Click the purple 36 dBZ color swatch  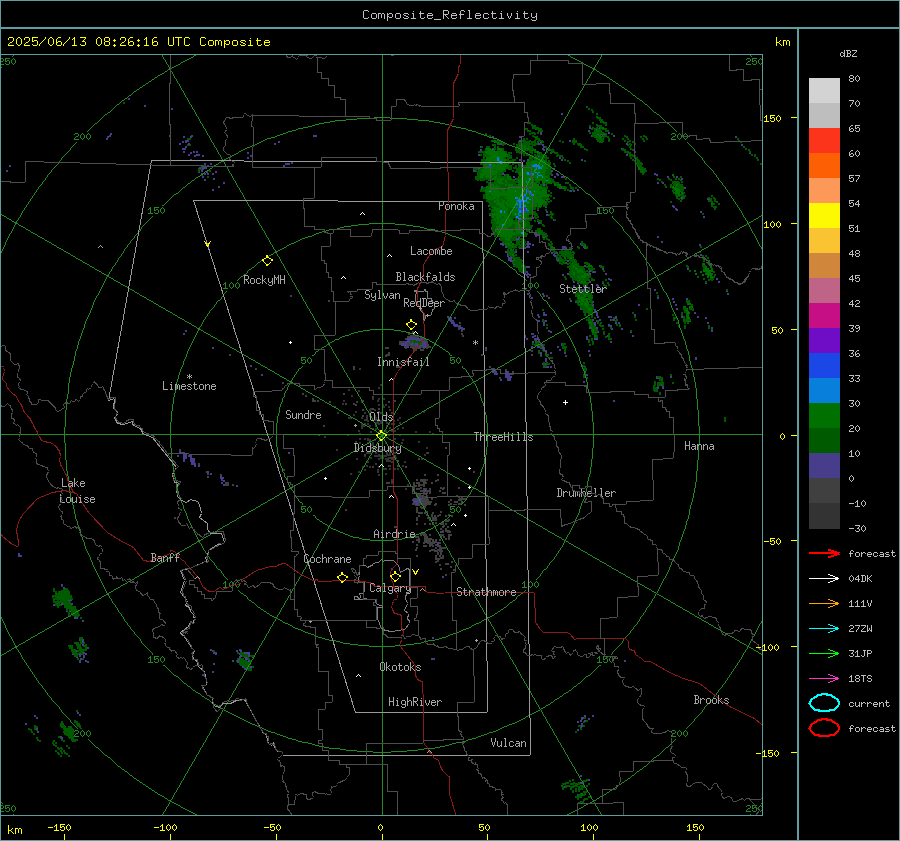tap(824, 340)
